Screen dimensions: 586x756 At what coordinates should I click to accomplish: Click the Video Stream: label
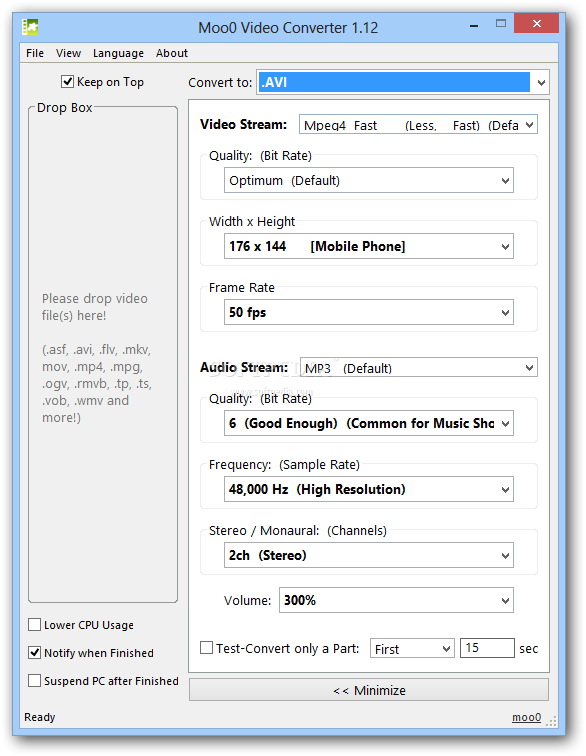(x=244, y=124)
